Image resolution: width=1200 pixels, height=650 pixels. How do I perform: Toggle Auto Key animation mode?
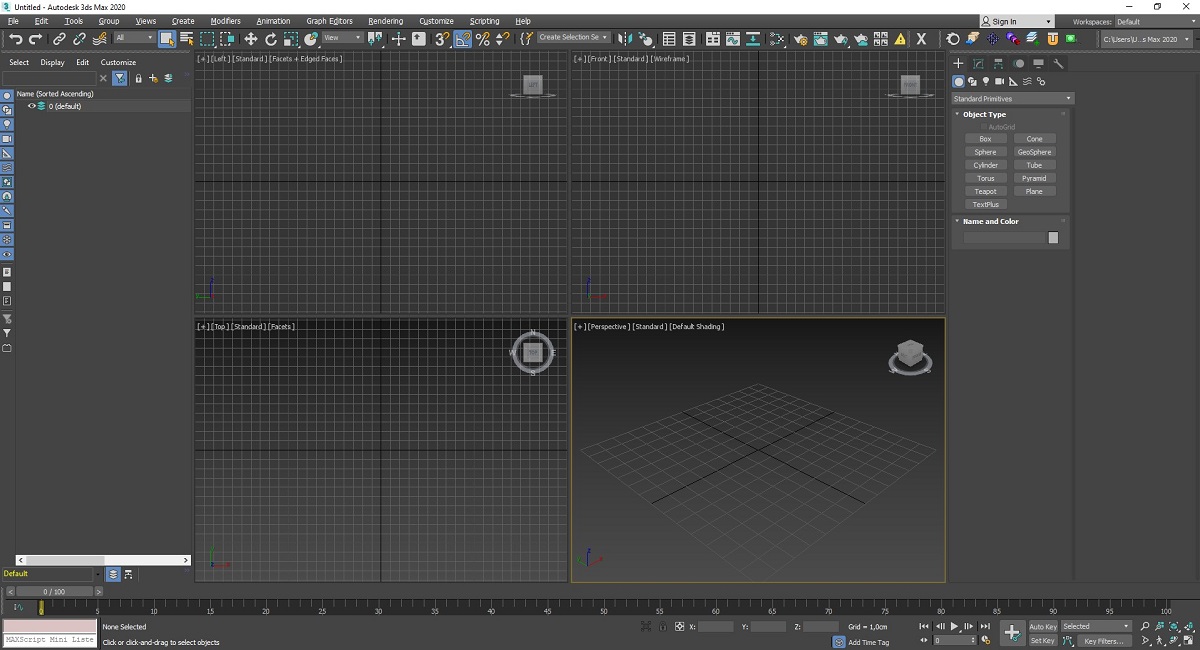(x=1042, y=626)
